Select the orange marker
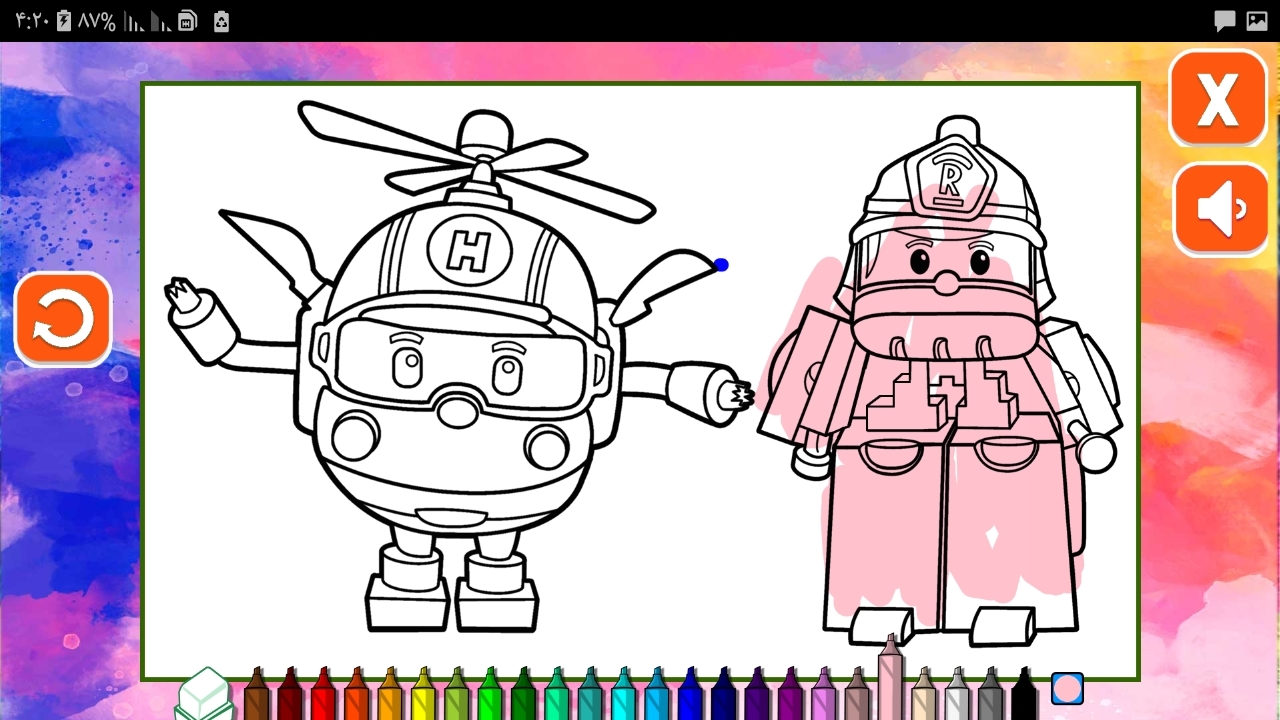Screen dimensions: 1280x720 point(390,694)
